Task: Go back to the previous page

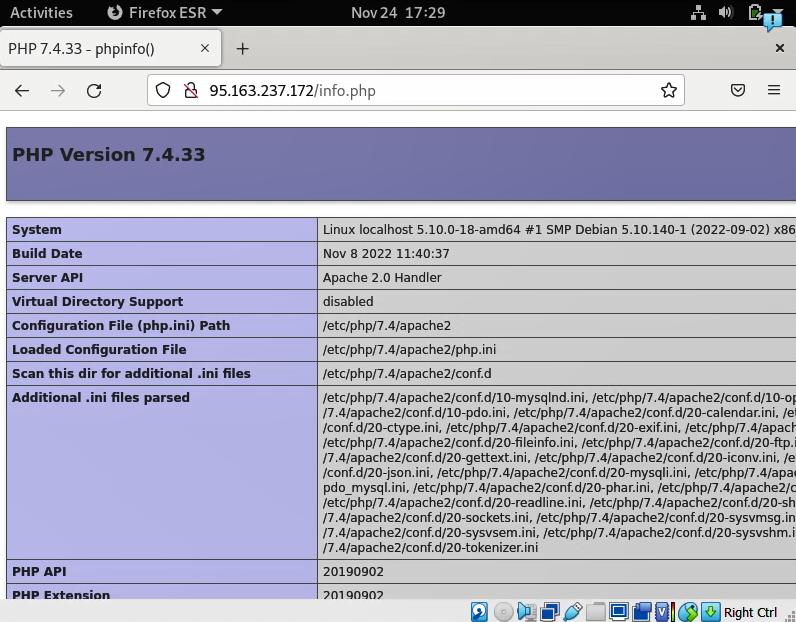Action: (22, 91)
